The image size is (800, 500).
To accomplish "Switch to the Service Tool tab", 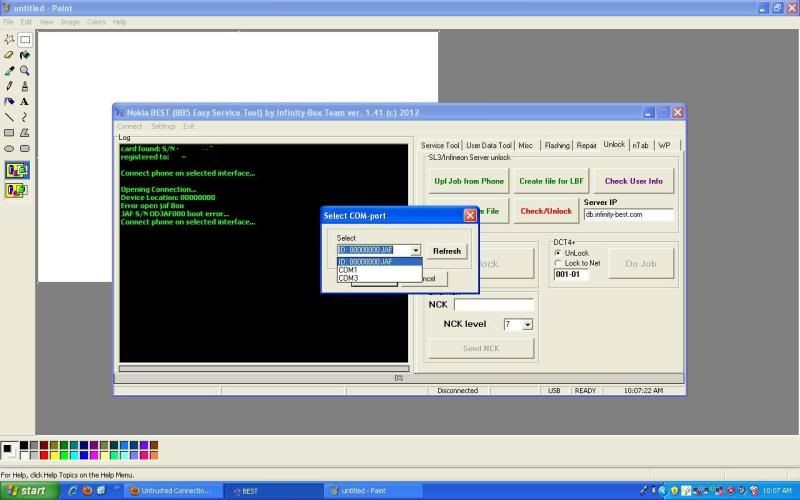I will click(x=440, y=145).
